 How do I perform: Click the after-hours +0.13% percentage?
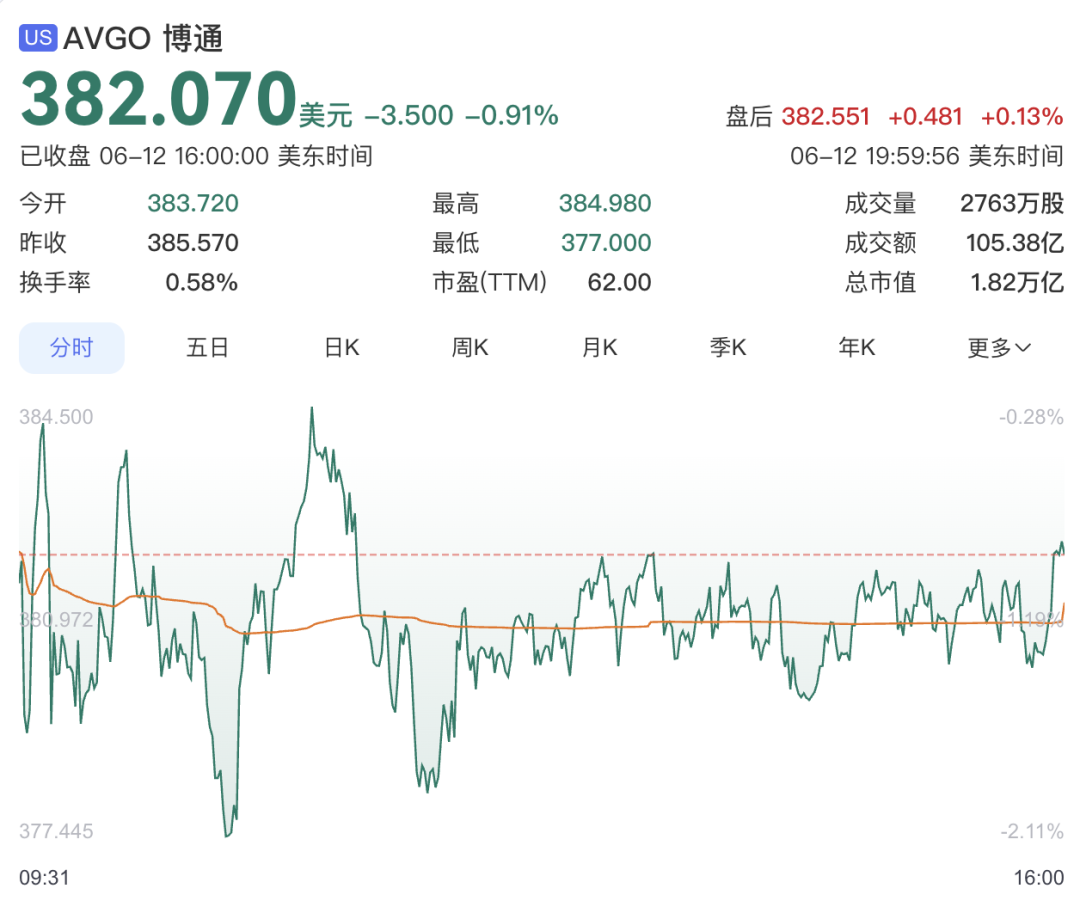tap(1021, 116)
